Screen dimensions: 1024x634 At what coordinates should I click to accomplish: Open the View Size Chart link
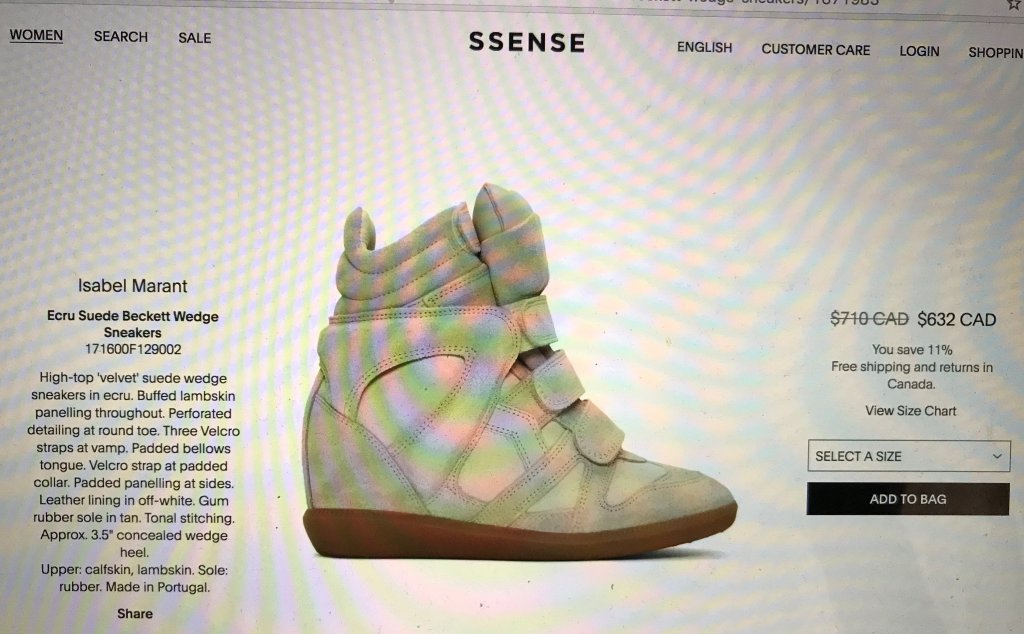click(x=910, y=411)
